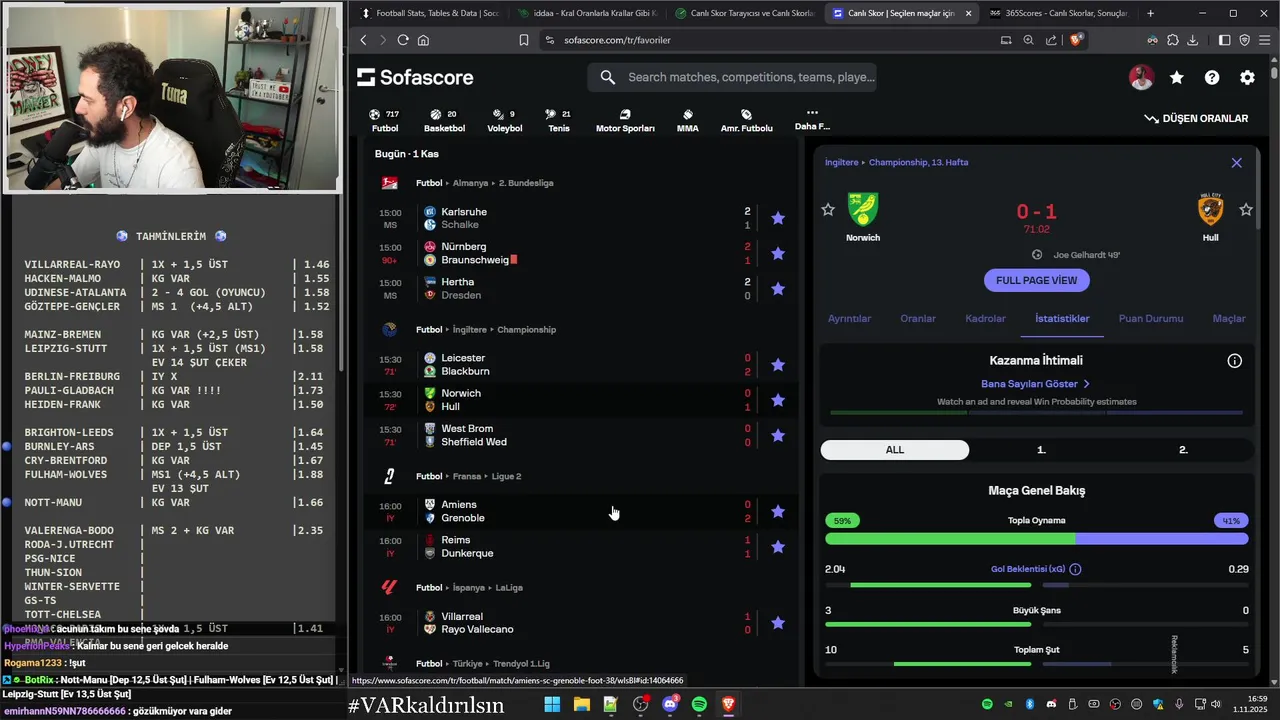
Task: Select second half statistics filter
Action: click(x=1183, y=450)
